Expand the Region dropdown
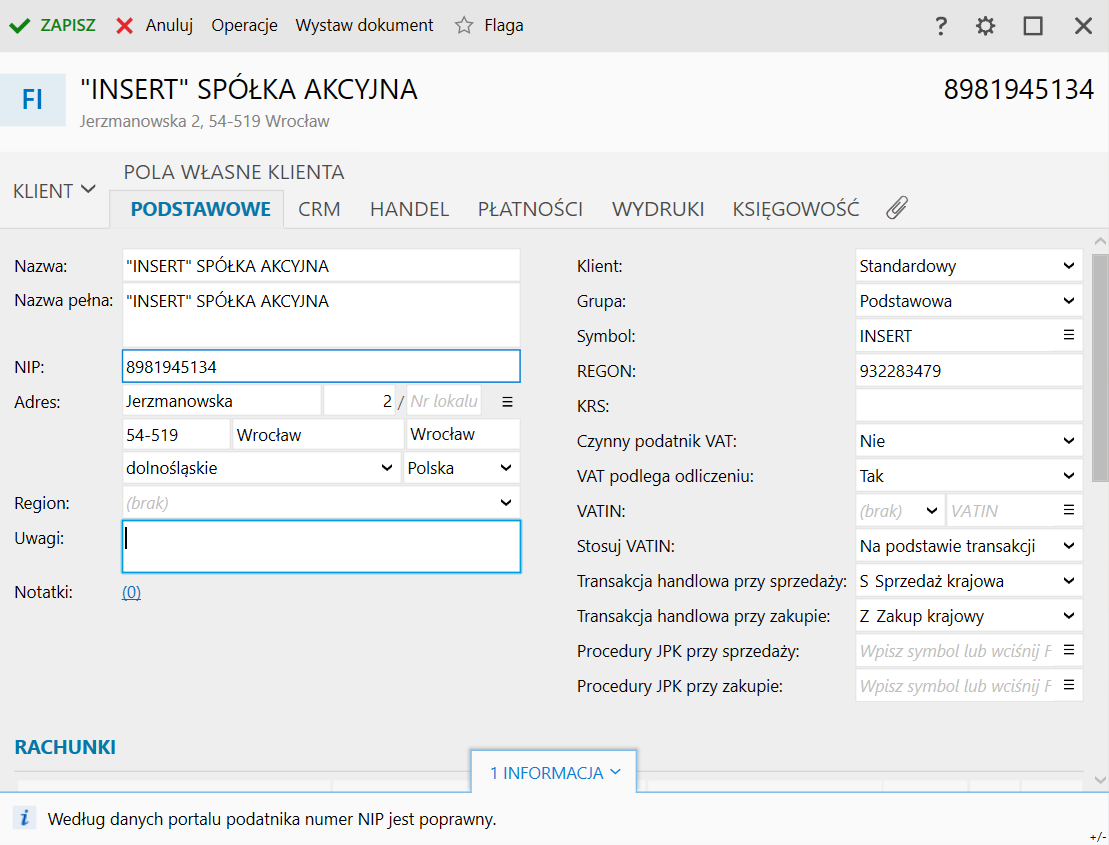Screen dimensions: 1109x845 click(506, 503)
